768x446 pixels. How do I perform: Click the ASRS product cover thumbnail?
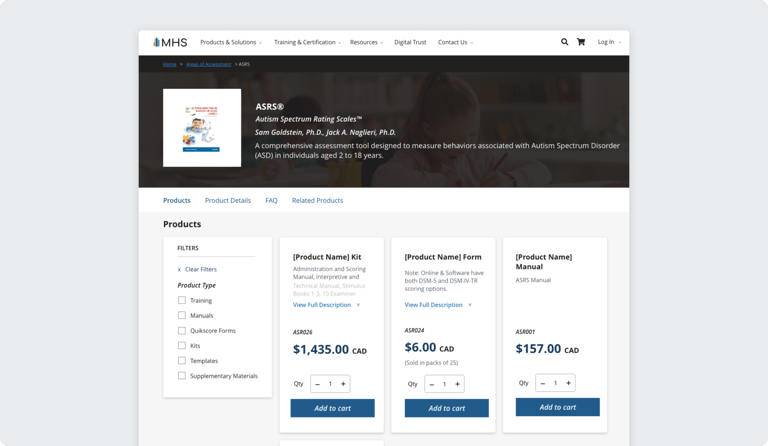pos(202,128)
